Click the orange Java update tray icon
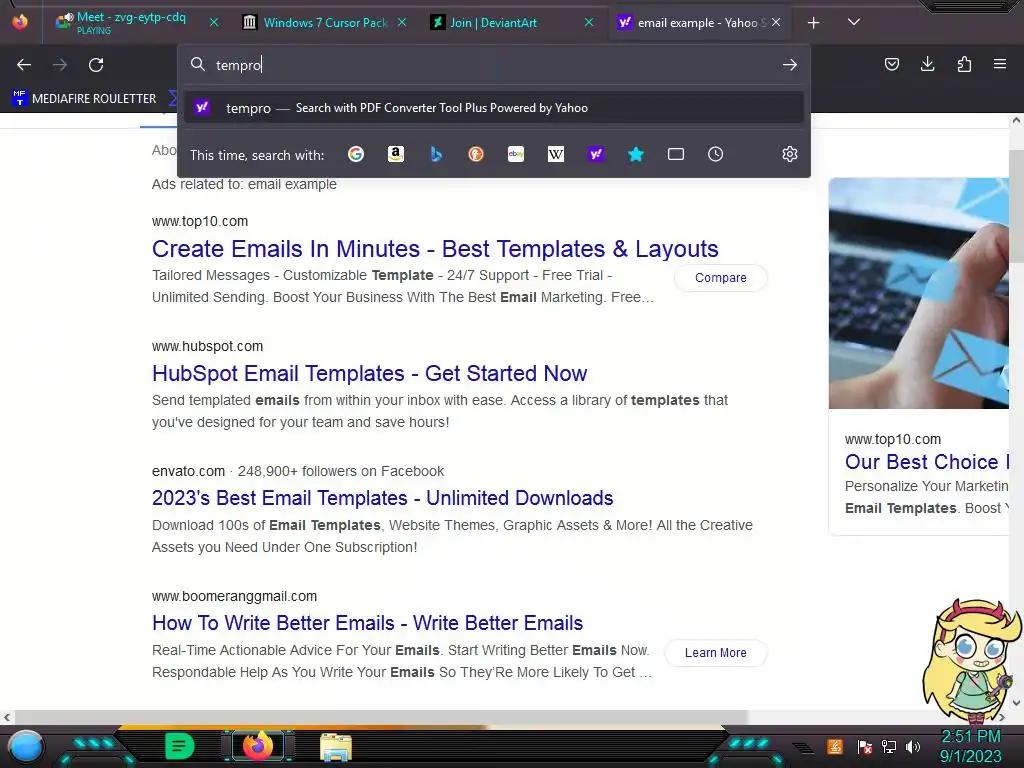This screenshot has width=1024, height=768. click(x=835, y=746)
